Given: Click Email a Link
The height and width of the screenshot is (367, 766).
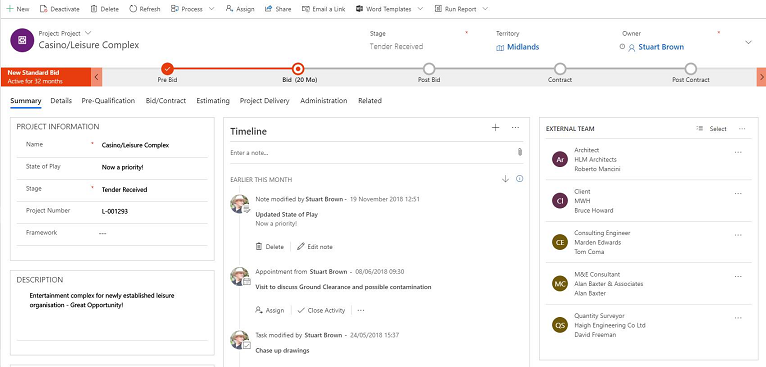Looking at the screenshot, I should 323,9.
